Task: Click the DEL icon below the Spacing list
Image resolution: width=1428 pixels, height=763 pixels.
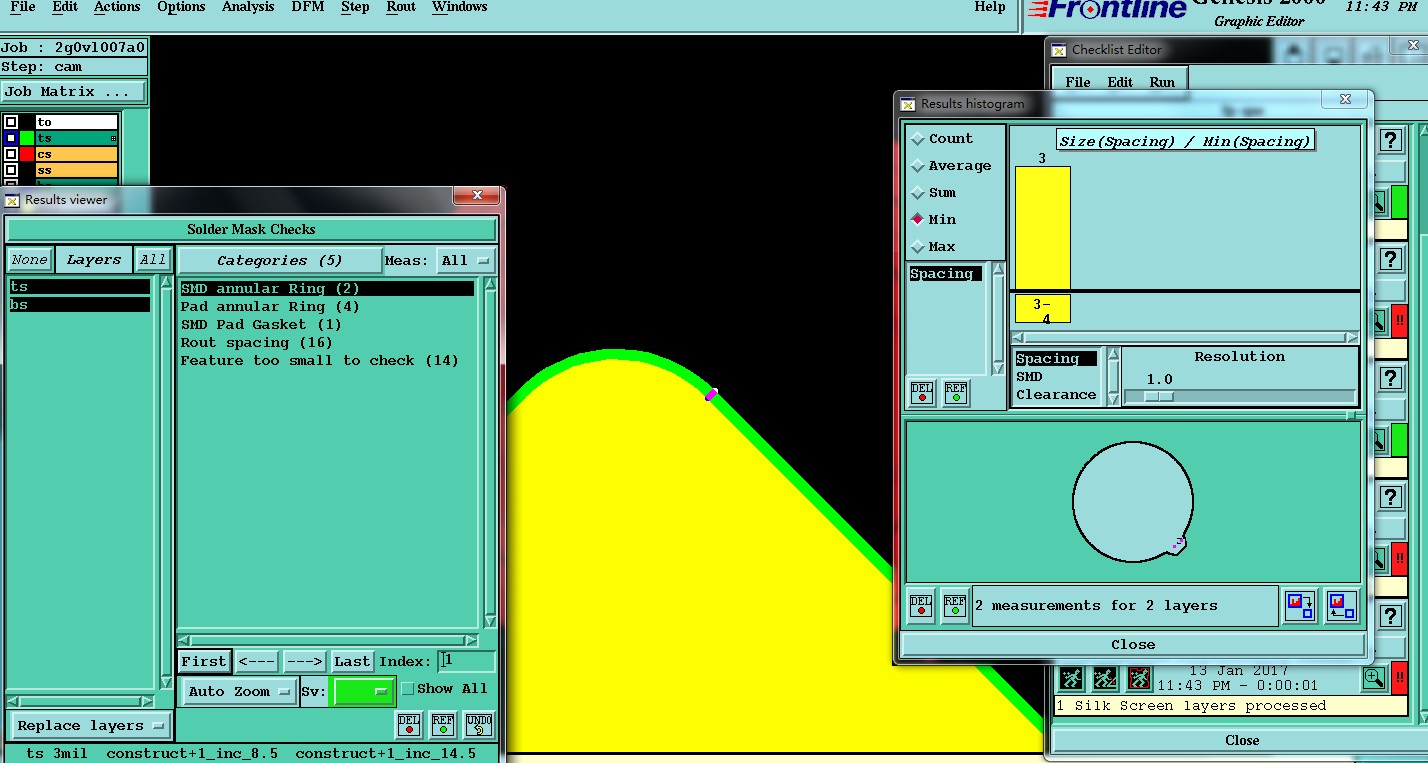Action: 922,393
